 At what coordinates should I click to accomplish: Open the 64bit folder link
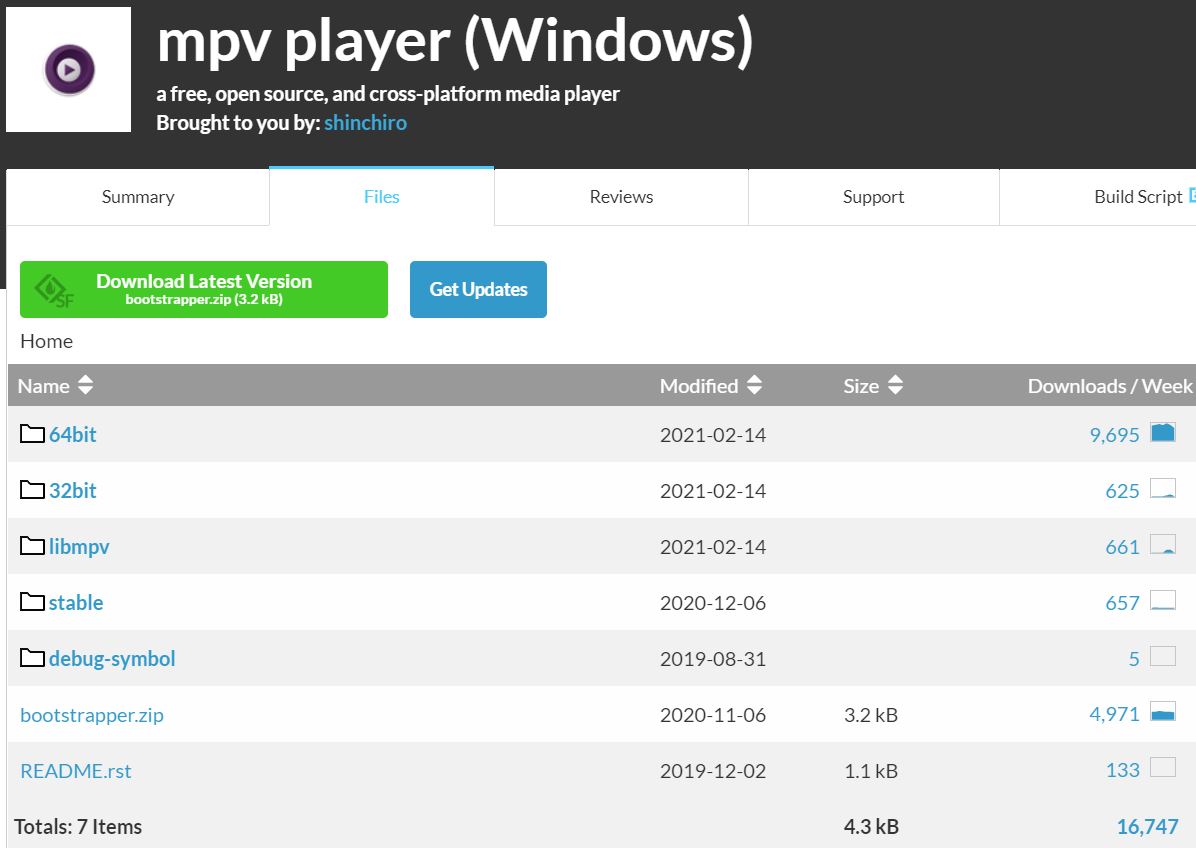[x=72, y=435]
